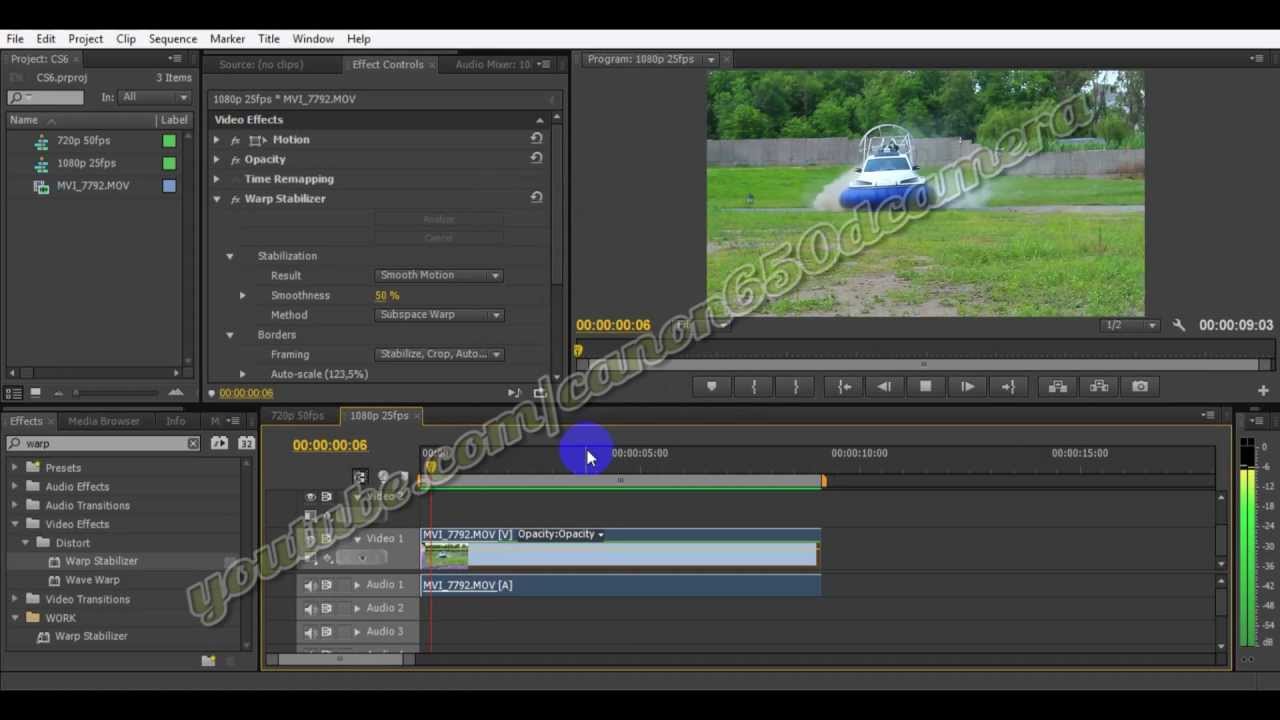Reset the Warp Stabilizer effect
The image size is (1280, 720).
click(536, 198)
